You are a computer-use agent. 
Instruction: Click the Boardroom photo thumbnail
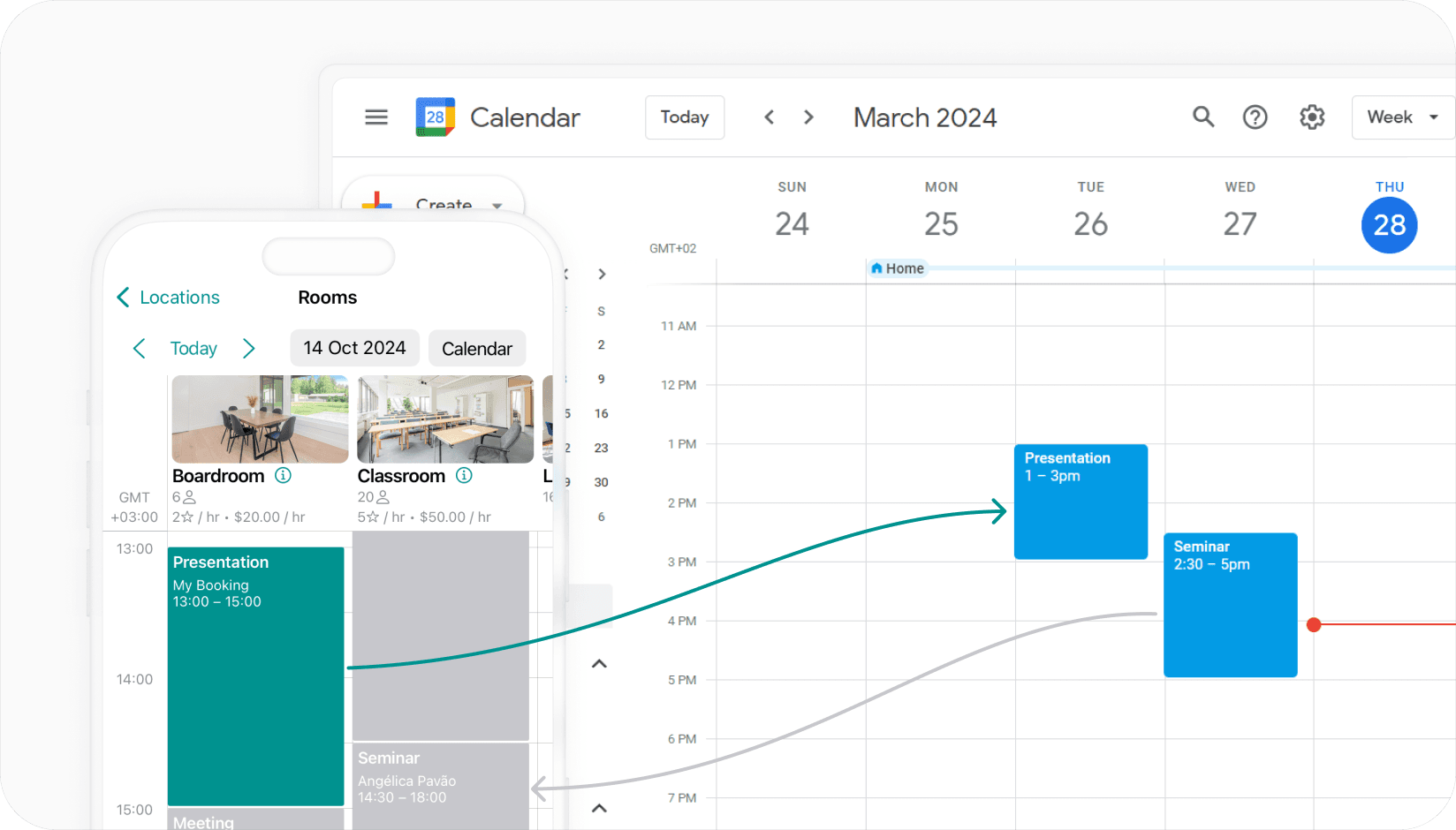(x=259, y=419)
